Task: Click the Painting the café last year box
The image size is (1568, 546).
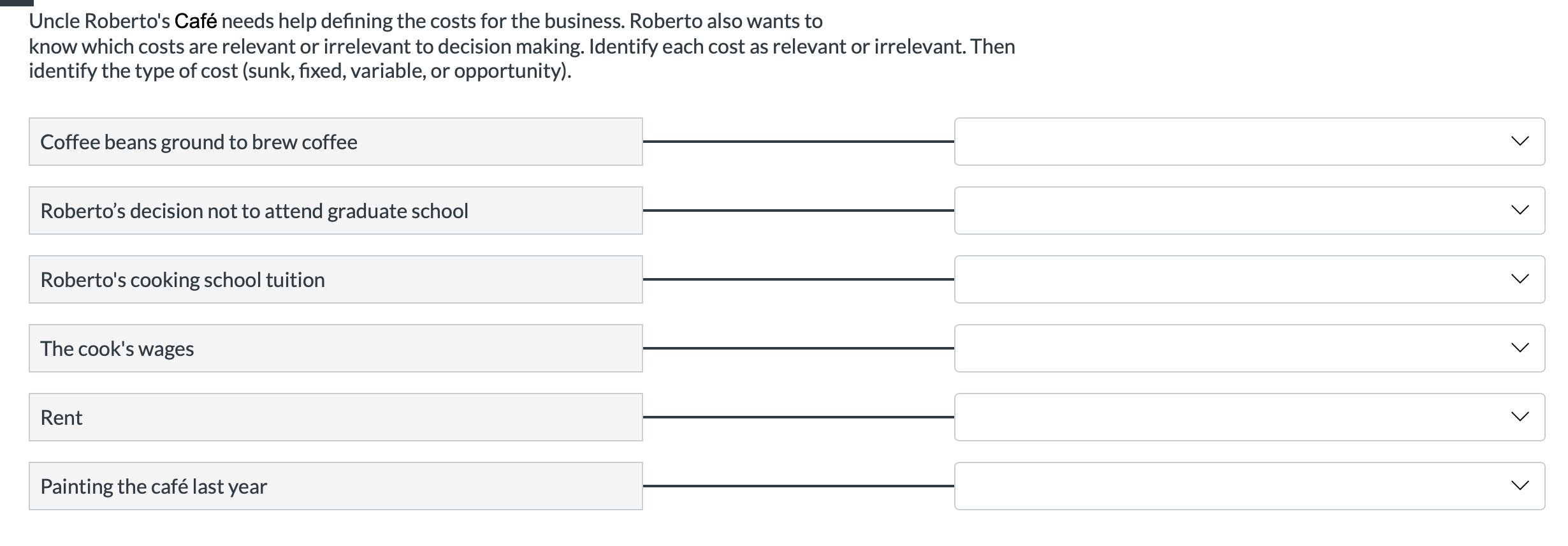Action: 335,485
